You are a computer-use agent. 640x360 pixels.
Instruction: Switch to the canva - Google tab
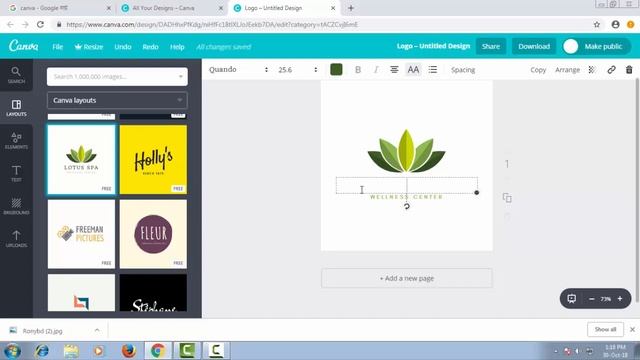pos(59,8)
